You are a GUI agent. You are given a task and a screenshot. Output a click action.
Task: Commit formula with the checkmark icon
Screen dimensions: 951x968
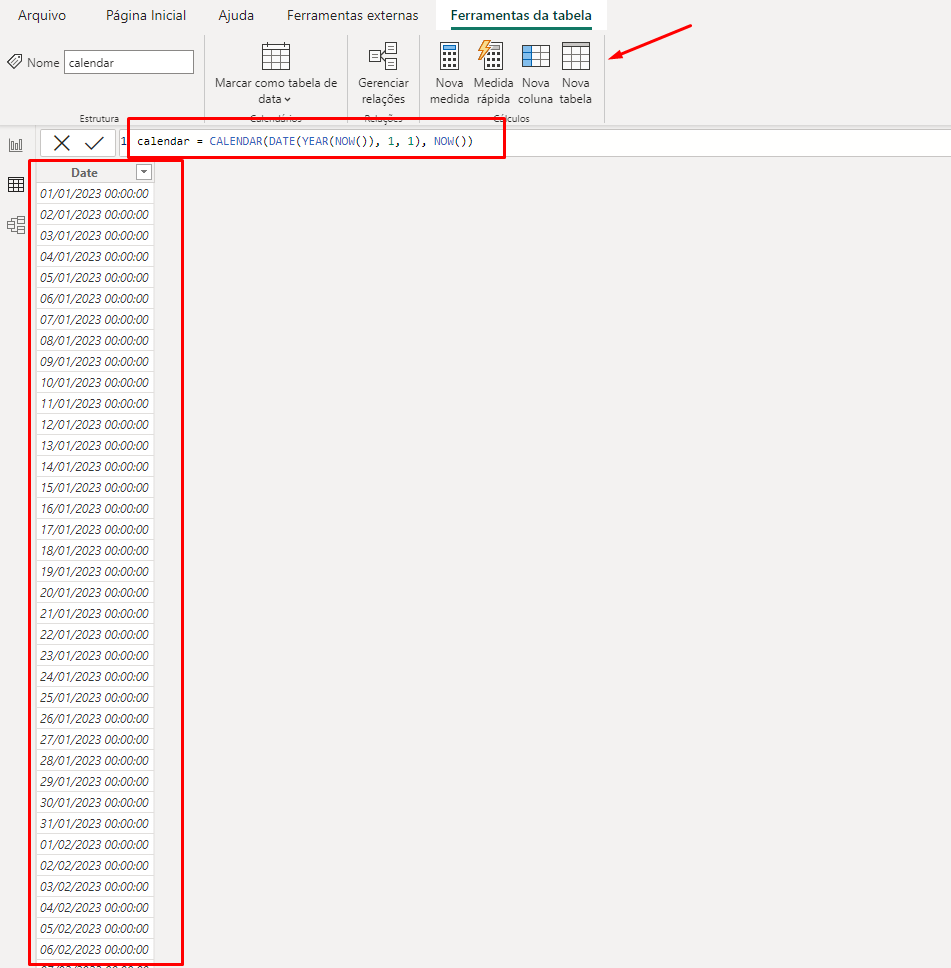point(94,143)
